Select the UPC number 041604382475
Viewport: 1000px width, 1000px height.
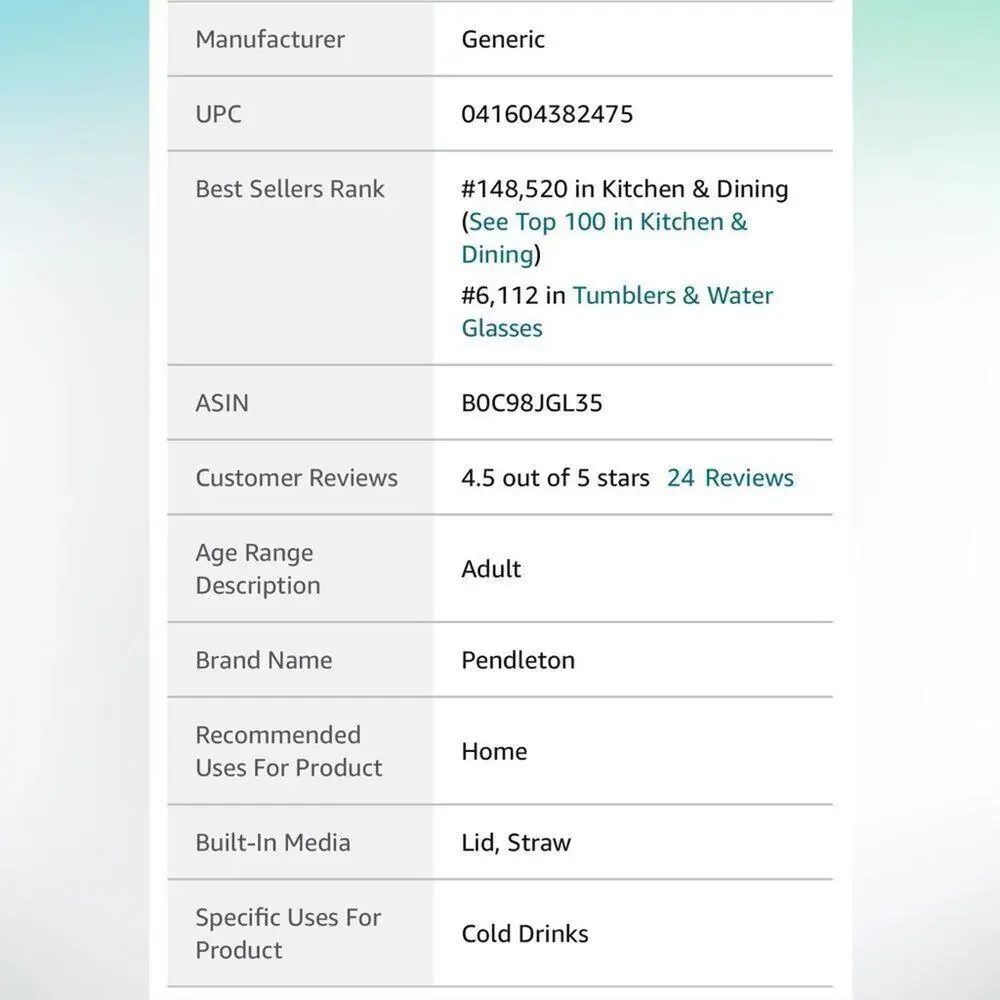click(547, 114)
